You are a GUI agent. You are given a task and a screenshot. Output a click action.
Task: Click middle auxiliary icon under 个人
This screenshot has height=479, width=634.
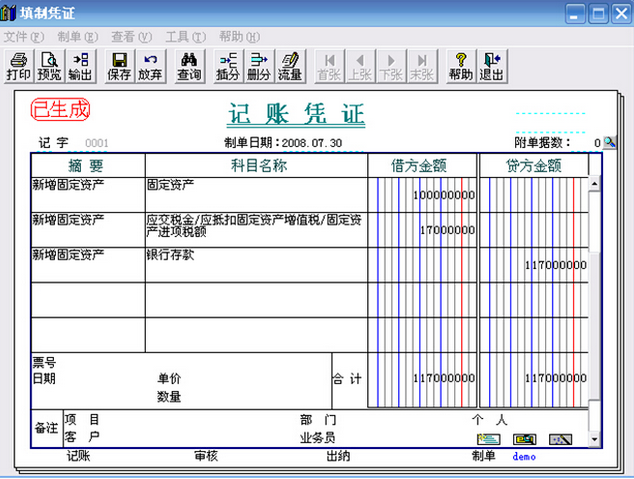click(524, 439)
